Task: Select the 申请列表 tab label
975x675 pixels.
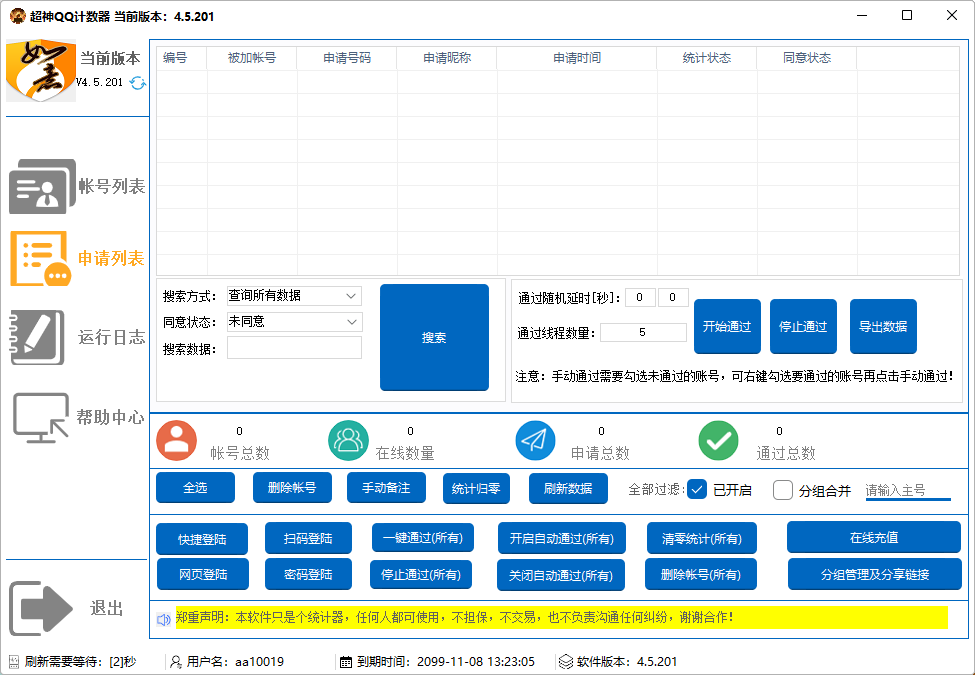Action: [x=111, y=259]
